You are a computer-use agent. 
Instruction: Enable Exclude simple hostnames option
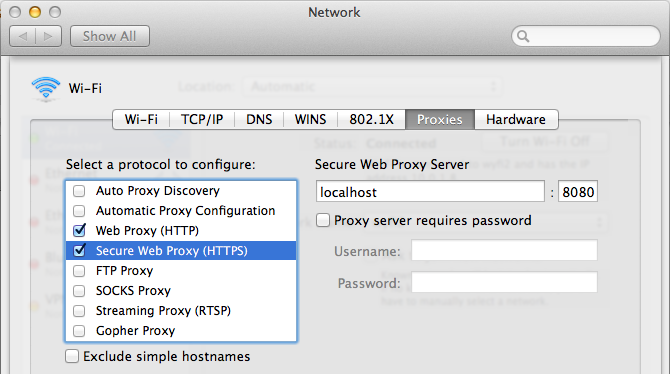click(x=72, y=356)
